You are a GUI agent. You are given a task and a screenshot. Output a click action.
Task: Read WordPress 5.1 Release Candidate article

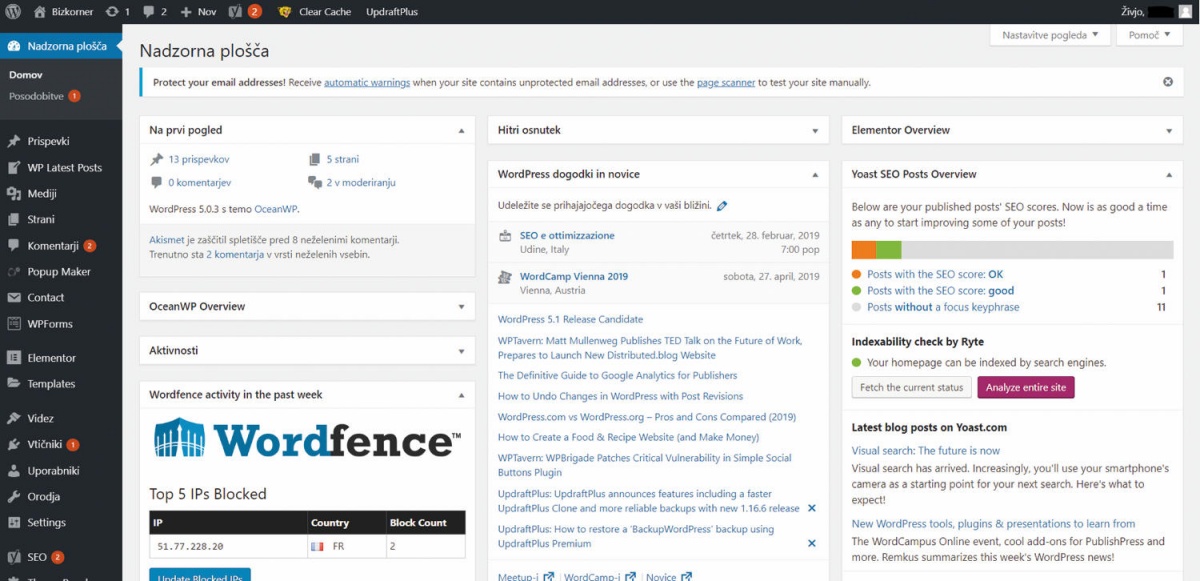(x=571, y=319)
